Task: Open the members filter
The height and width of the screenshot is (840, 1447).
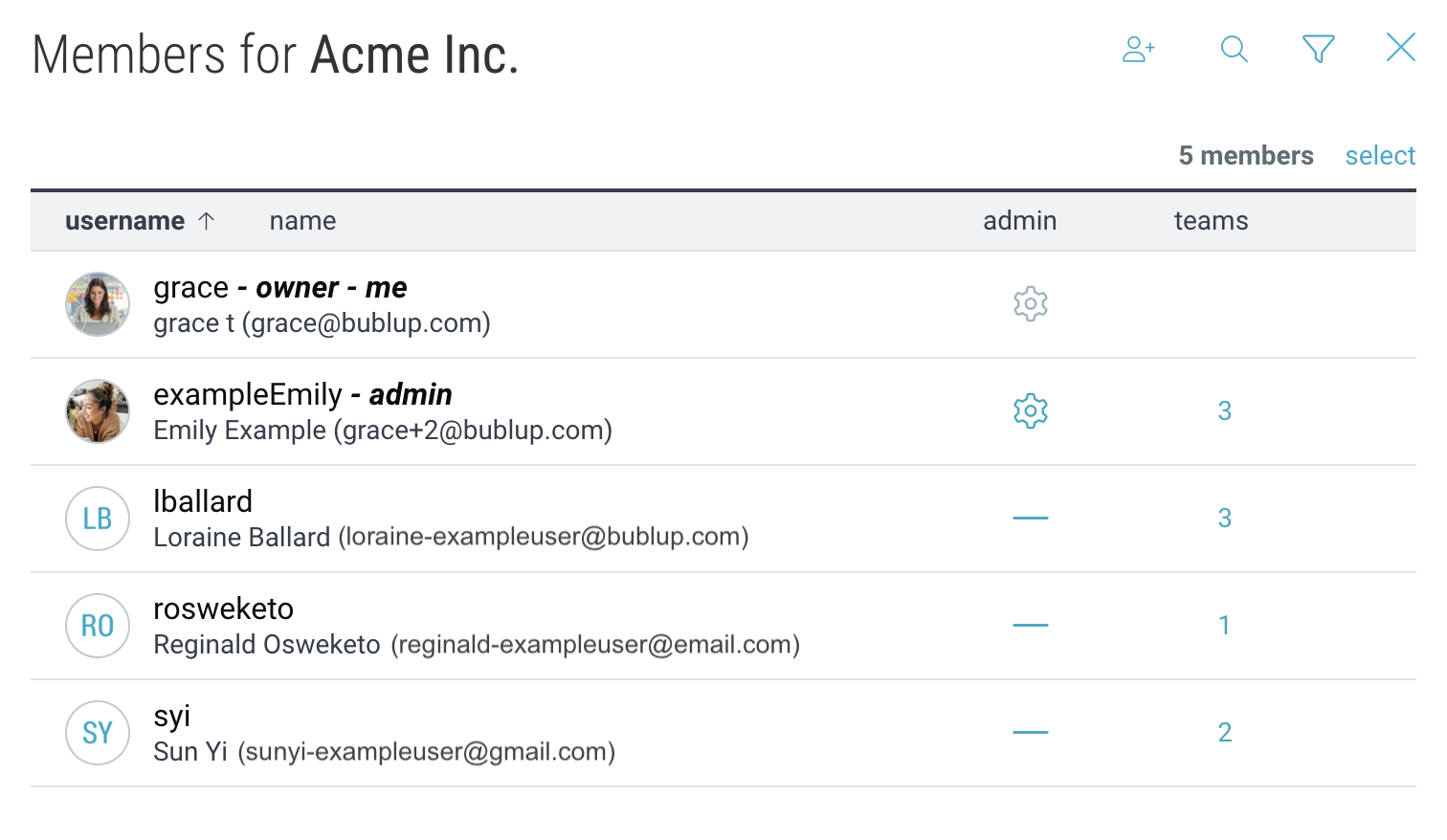Action: [1318, 49]
